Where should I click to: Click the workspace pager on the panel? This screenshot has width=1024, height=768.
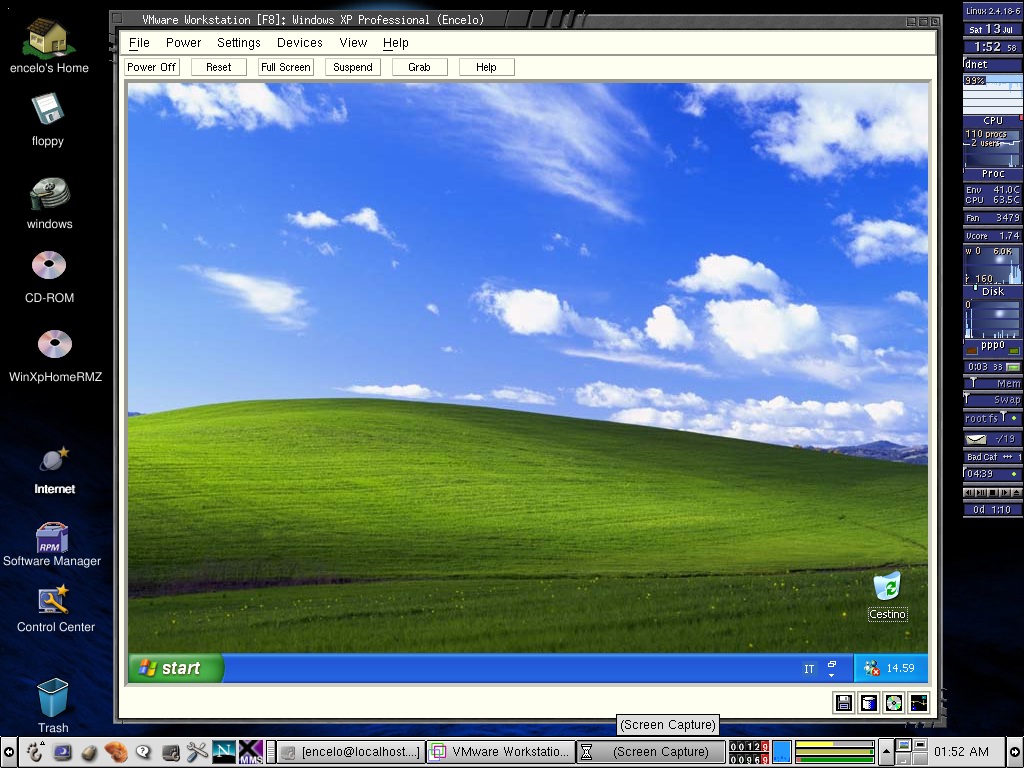click(912, 752)
